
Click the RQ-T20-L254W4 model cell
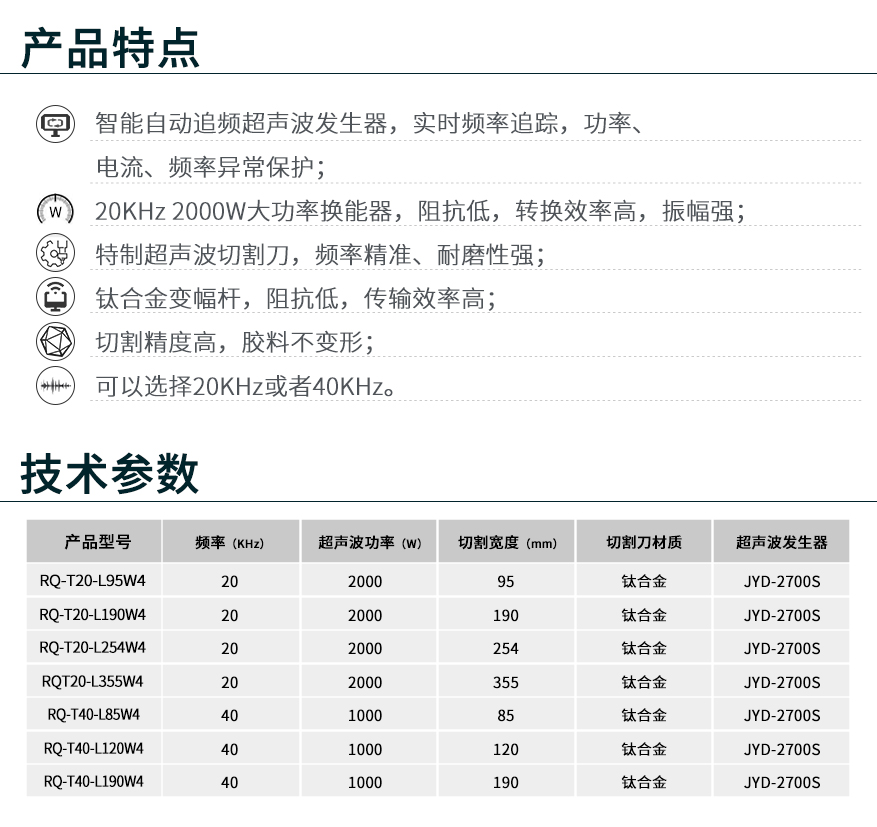pos(93,647)
